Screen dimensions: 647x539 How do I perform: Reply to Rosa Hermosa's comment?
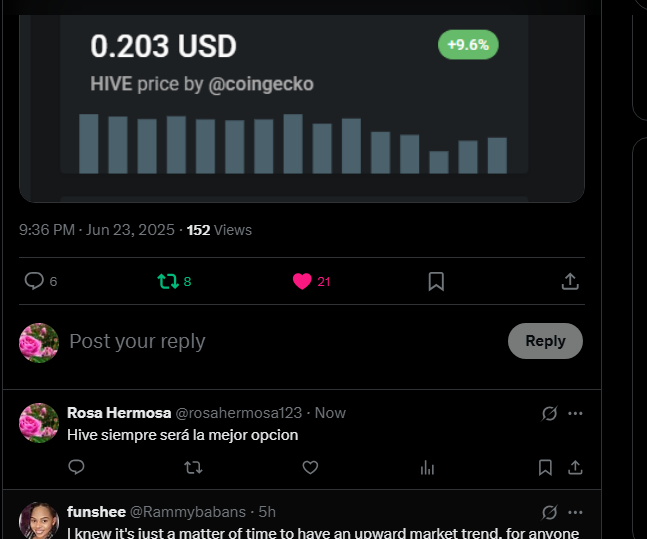click(76, 467)
